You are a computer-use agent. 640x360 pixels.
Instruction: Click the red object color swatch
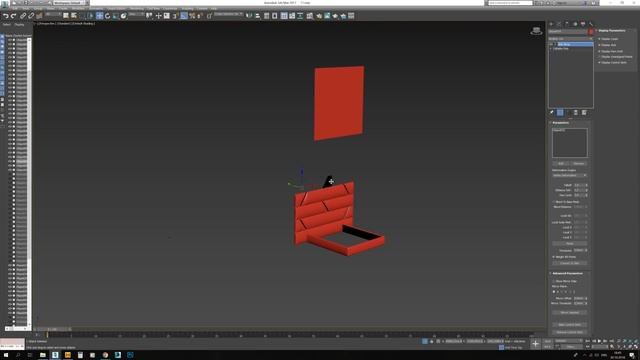click(x=591, y=31)
